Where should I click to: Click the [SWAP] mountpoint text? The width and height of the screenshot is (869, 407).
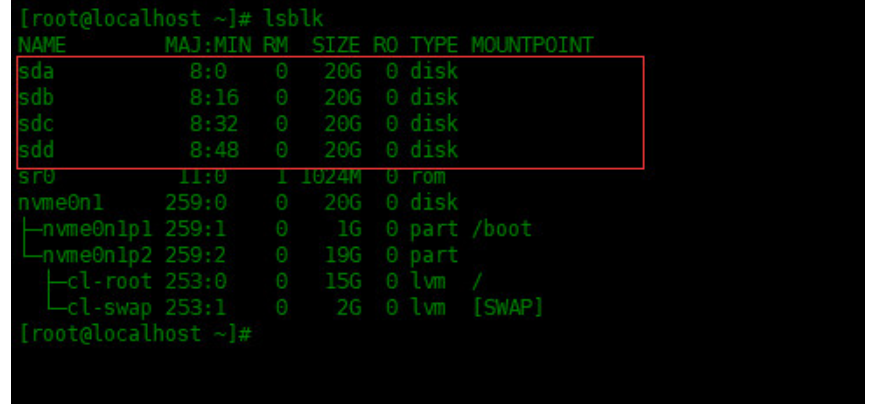point(507,307)
